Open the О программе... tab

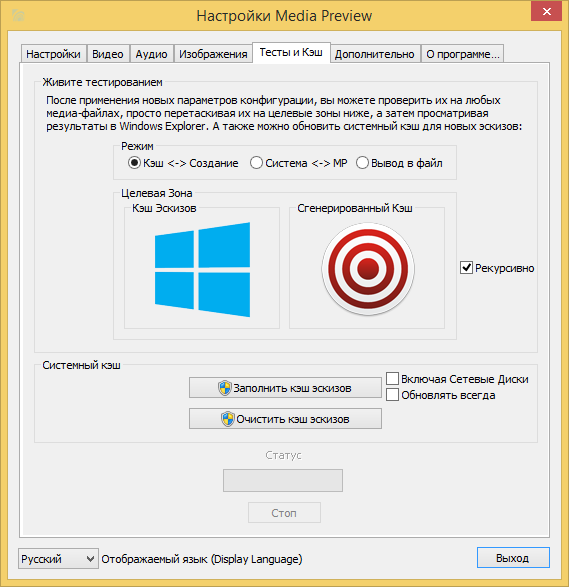tap(462, 54)
